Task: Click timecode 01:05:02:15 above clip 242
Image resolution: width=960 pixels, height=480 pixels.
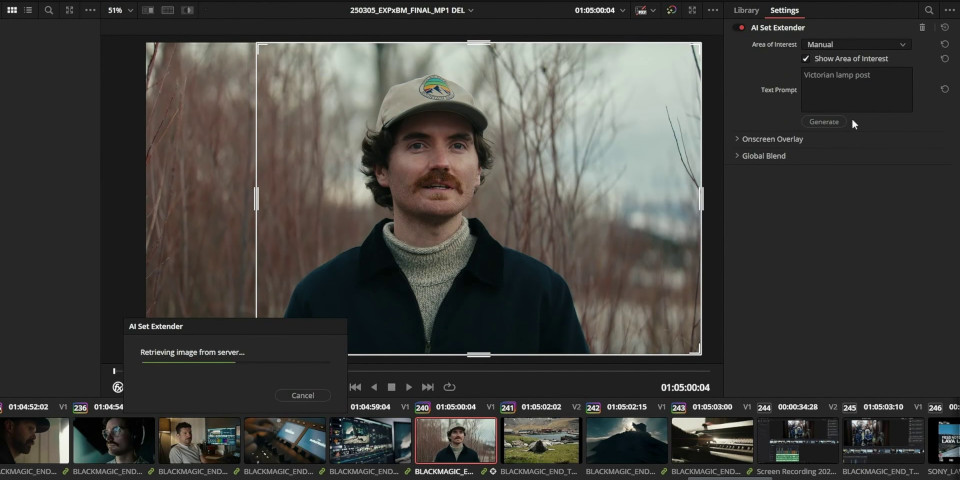Action: (x=626, y=407)
